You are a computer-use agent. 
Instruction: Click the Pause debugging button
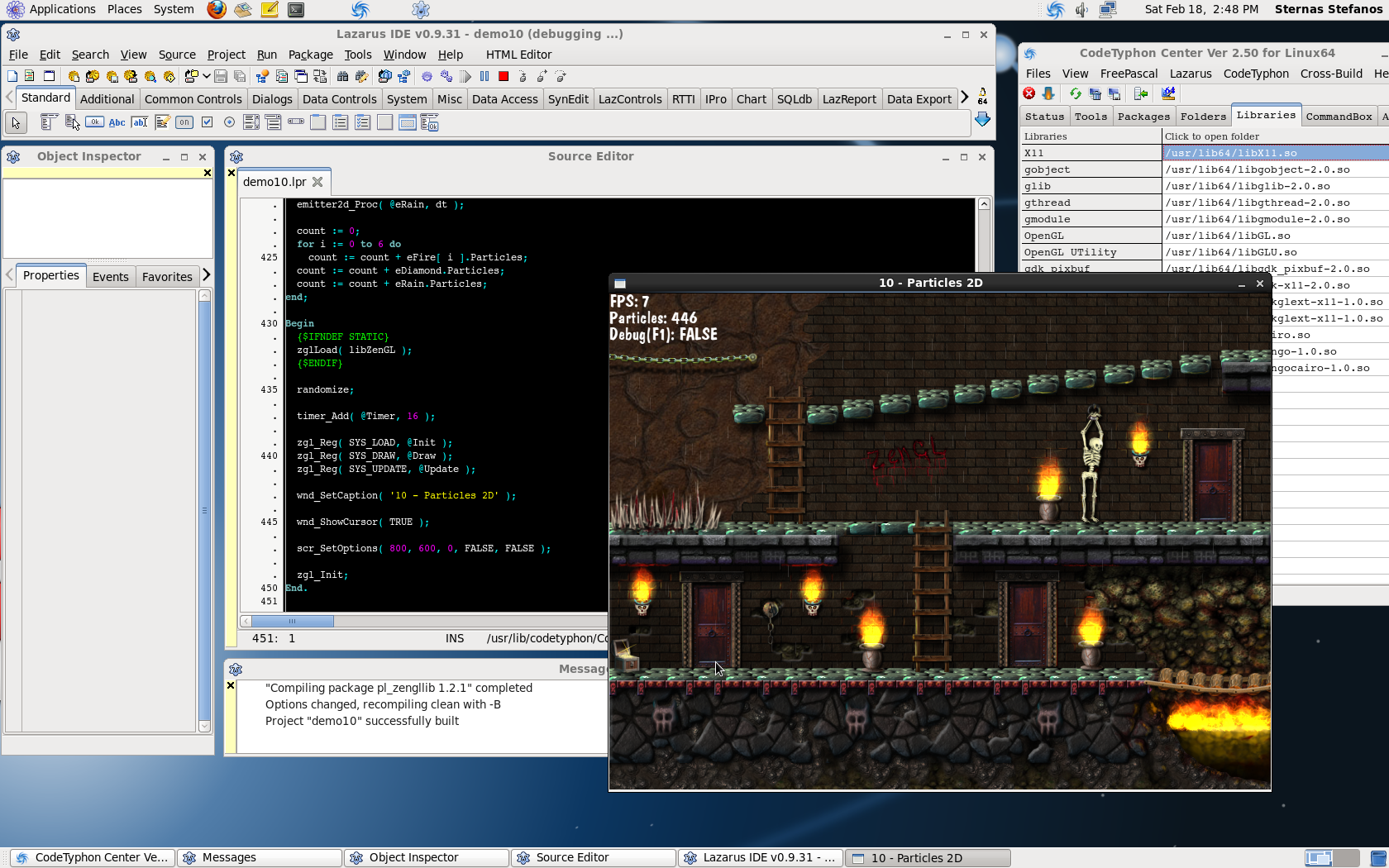coord(484,76)
